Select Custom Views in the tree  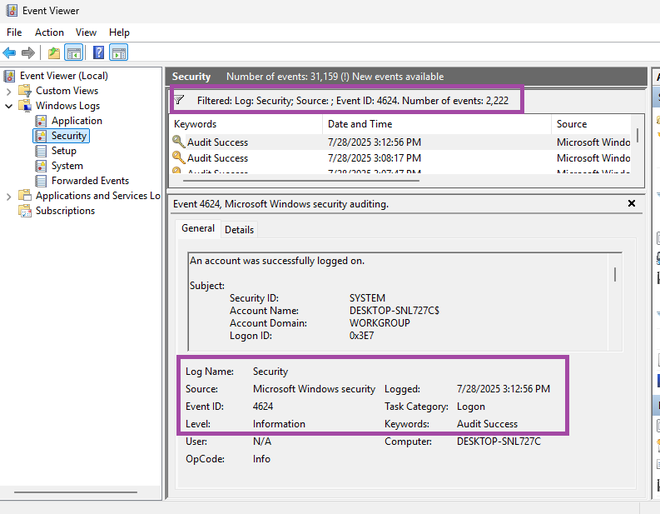point(67,91)
